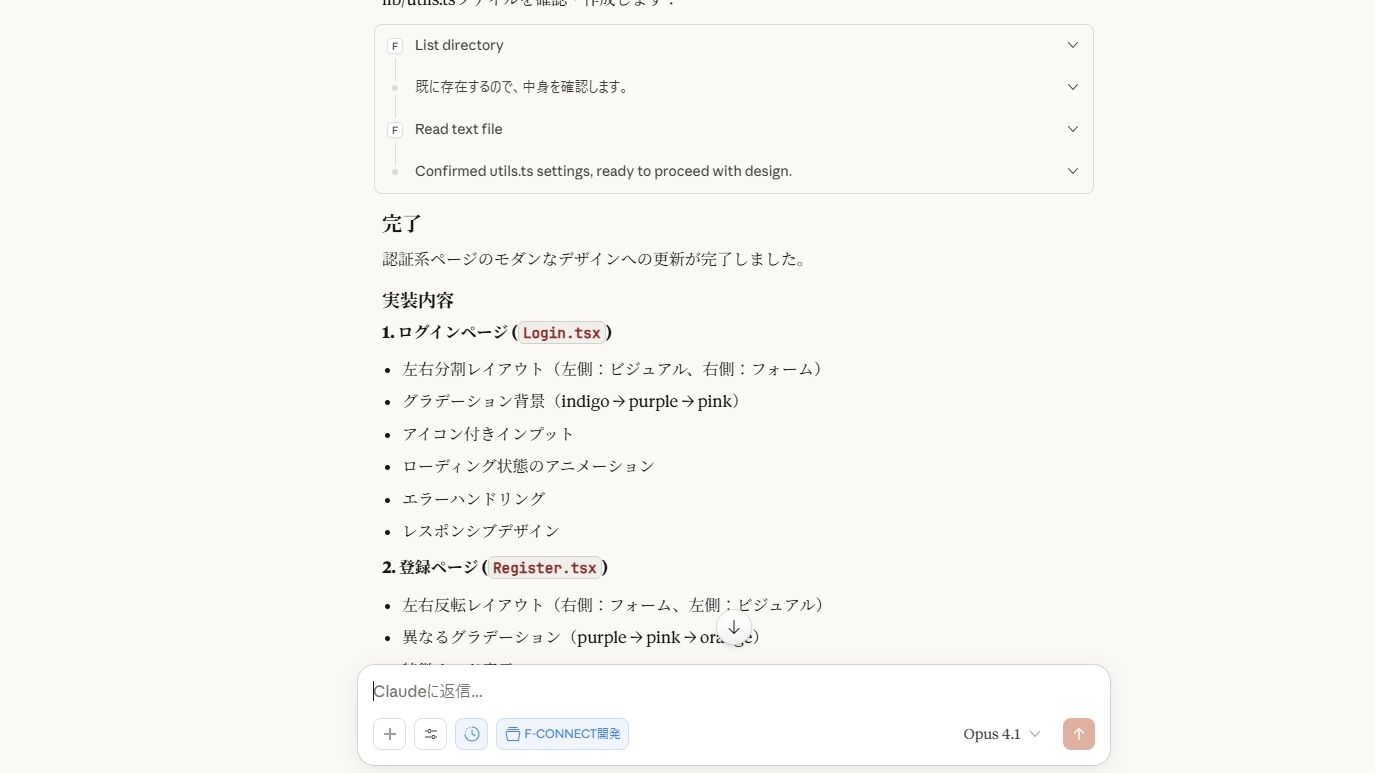Click the Confirmed utils.ts settings step text
This screenshot has width=1375, height=773.
603,171
